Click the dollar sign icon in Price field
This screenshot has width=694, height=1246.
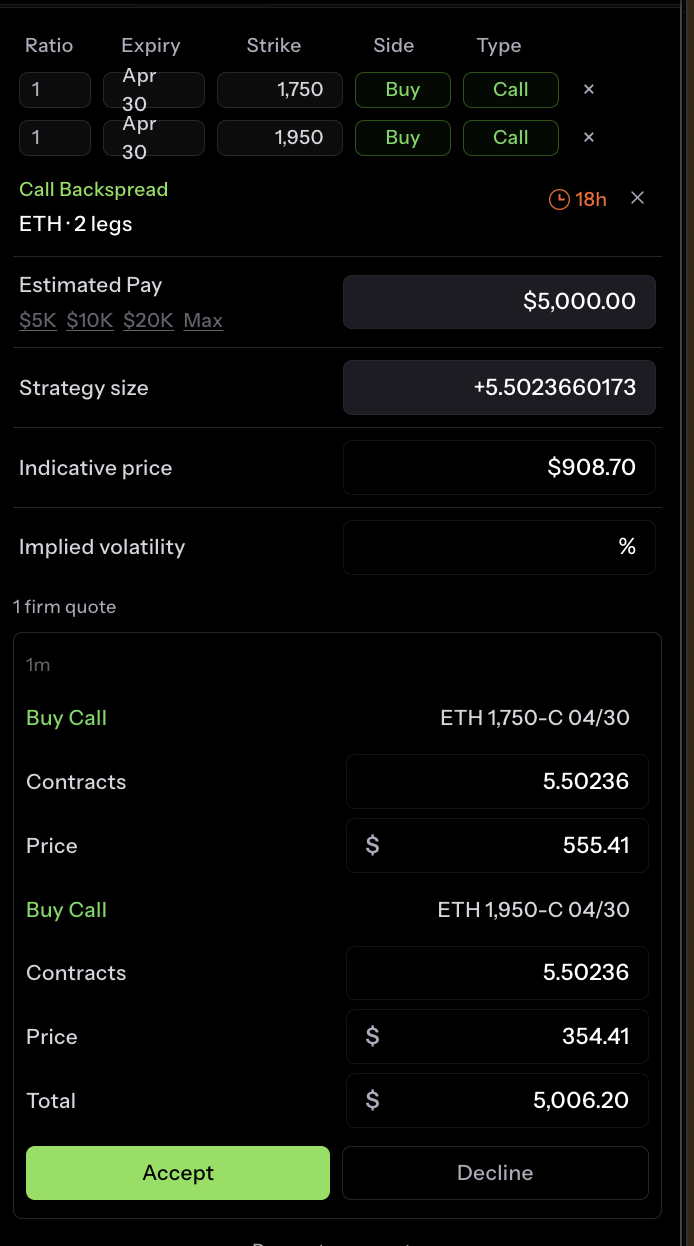372,845
